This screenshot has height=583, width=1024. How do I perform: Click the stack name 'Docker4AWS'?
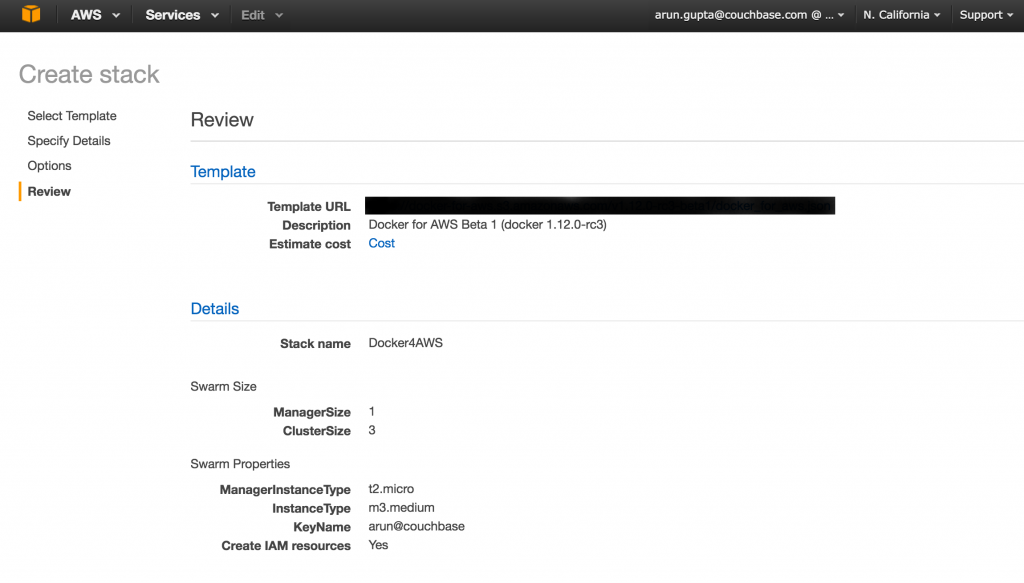(406, 343)
